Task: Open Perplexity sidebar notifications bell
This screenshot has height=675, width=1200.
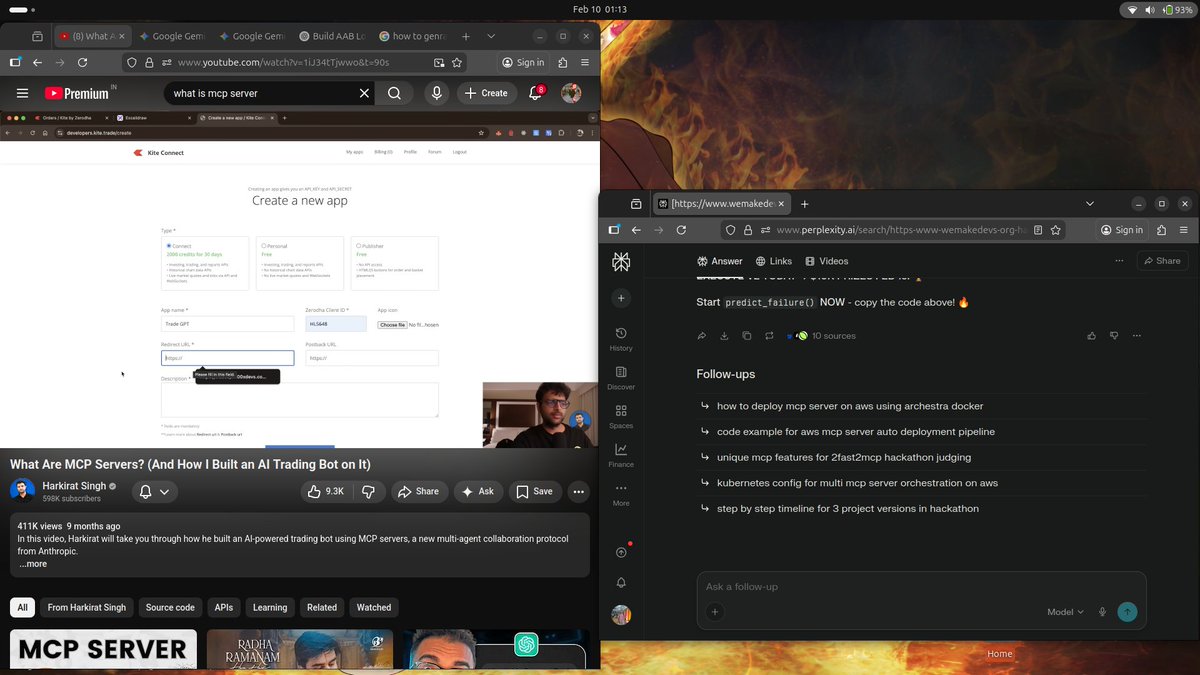Action: coord(621,582)
